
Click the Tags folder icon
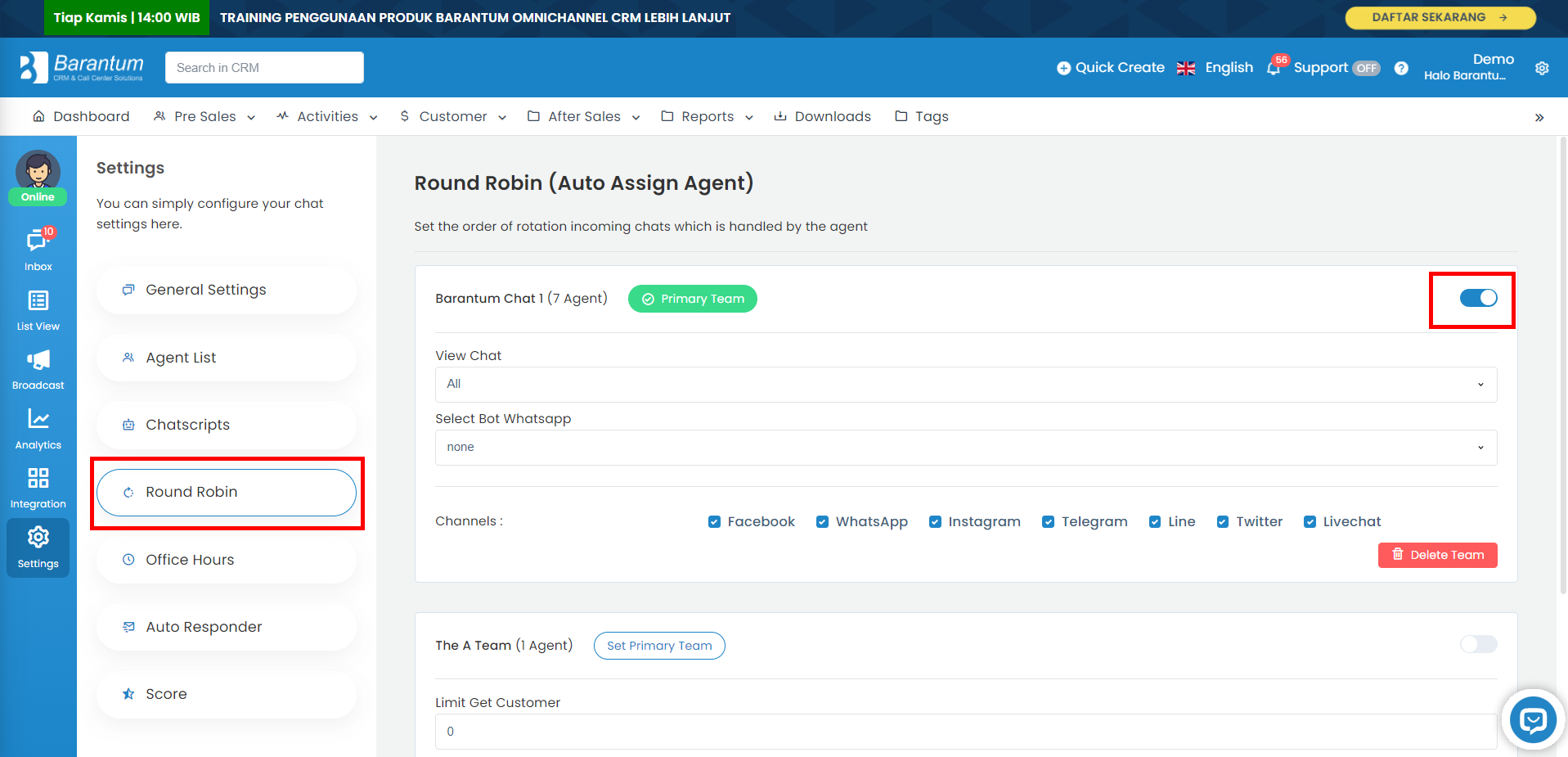(x=901, y=116)
